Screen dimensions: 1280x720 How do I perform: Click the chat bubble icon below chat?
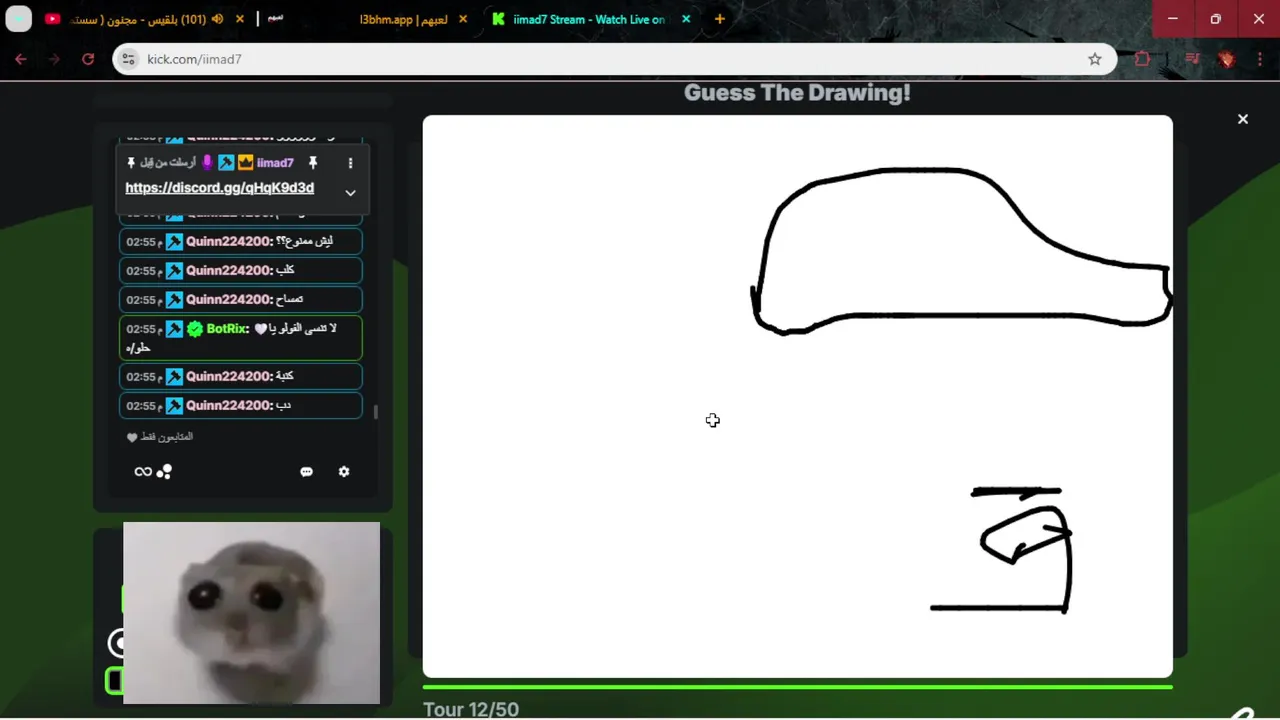pos(307,472)
